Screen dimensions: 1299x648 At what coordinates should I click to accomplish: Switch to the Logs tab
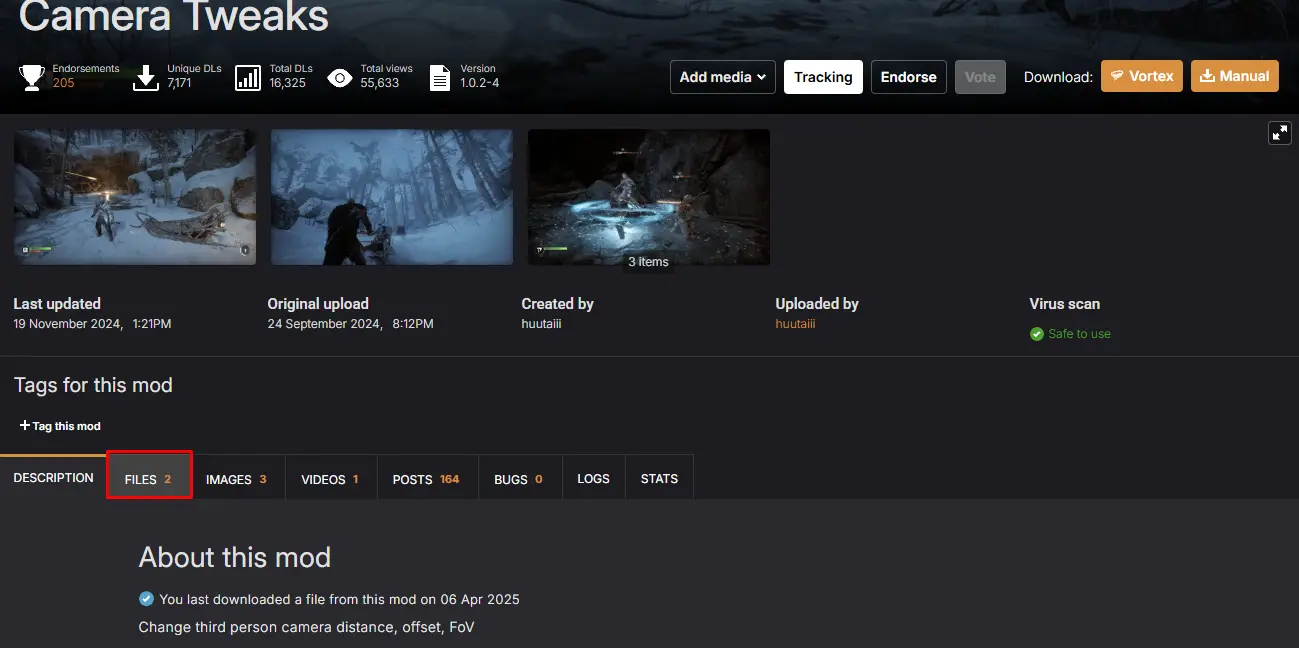point(593,479)
